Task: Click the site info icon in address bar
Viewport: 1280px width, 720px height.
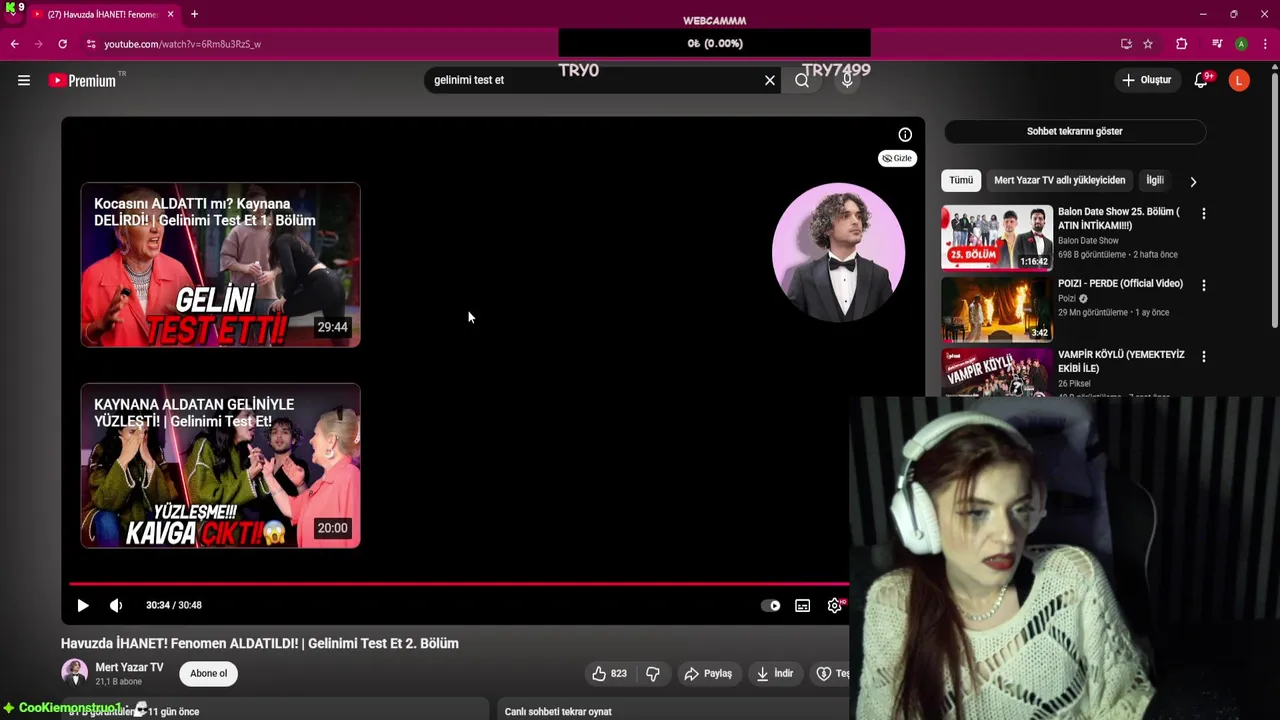Action: (x=91, y=44)
